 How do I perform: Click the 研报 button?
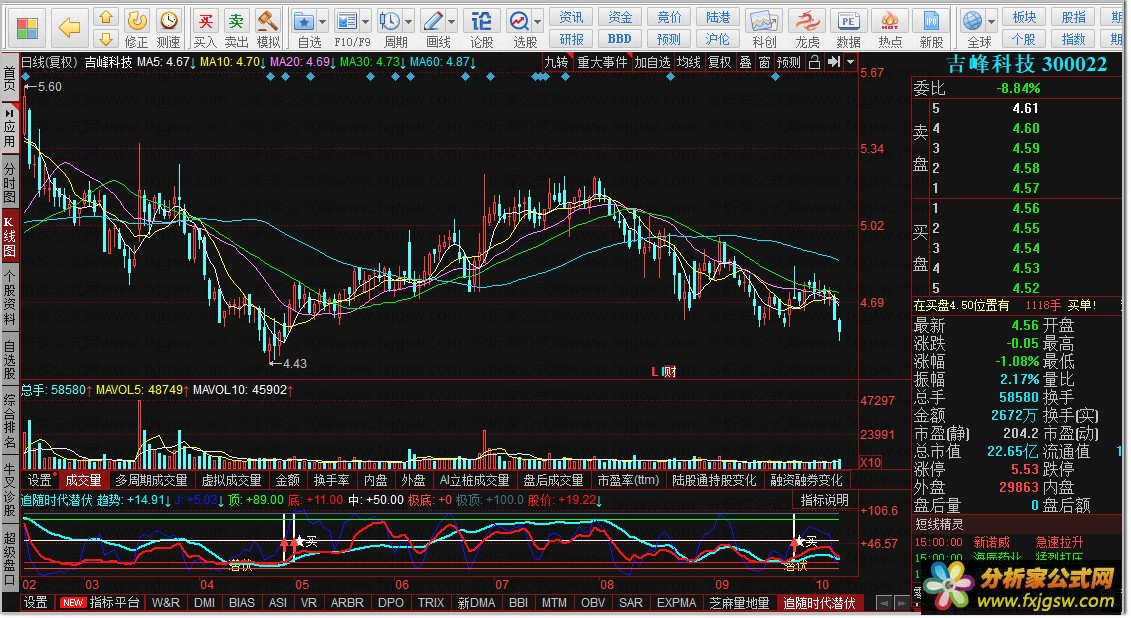pos(571,39)
